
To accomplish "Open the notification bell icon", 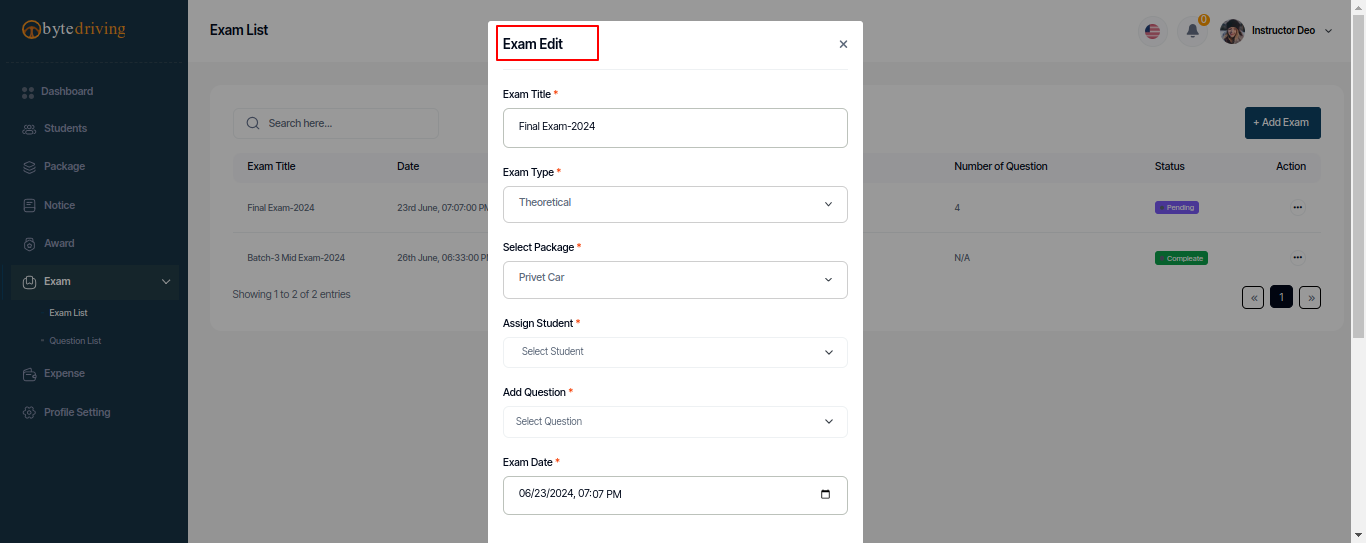I will pos(1192,31).
